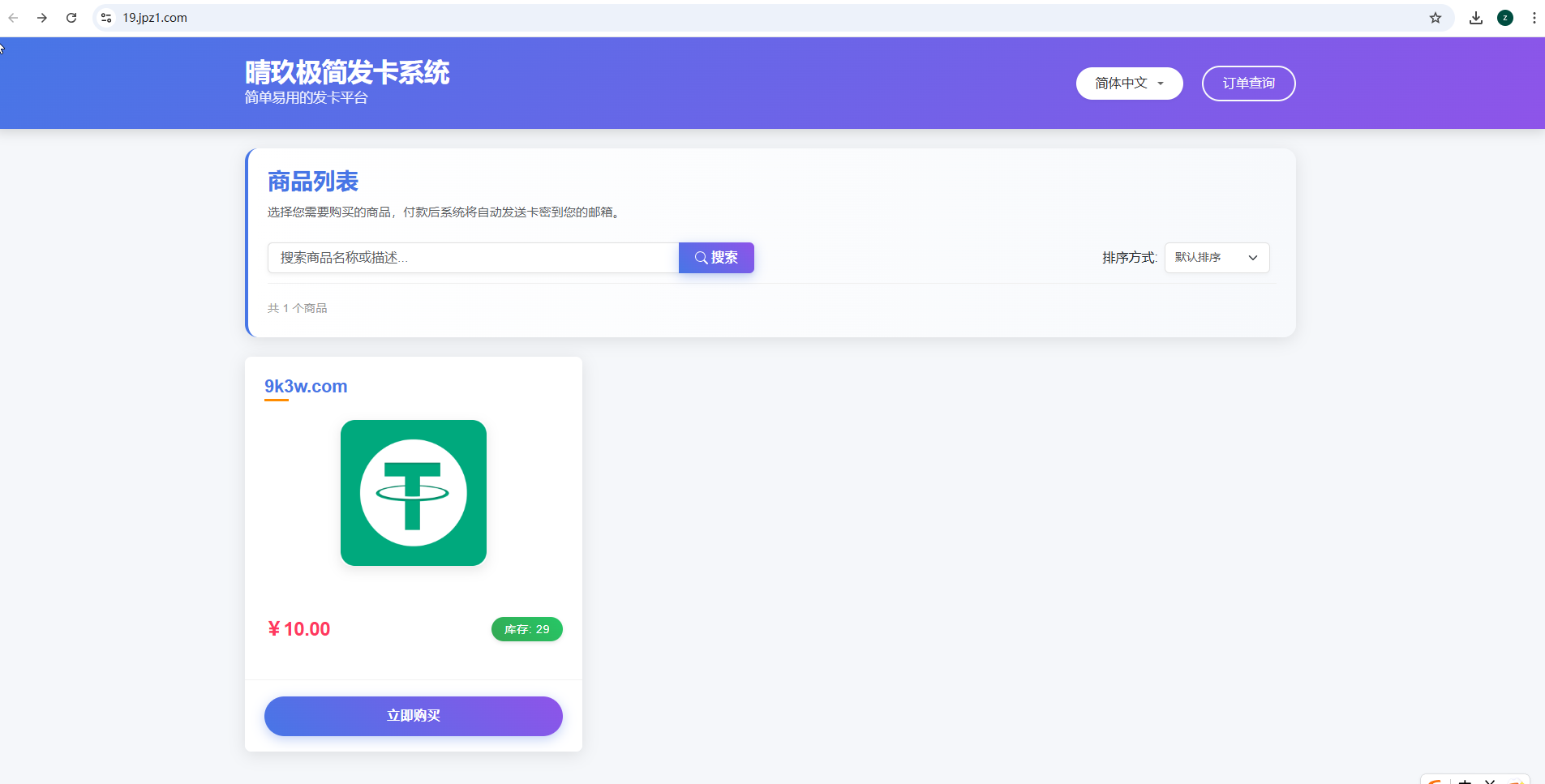Open browser downloads
Screen dimensions: 1545x784
point(1476,18)
